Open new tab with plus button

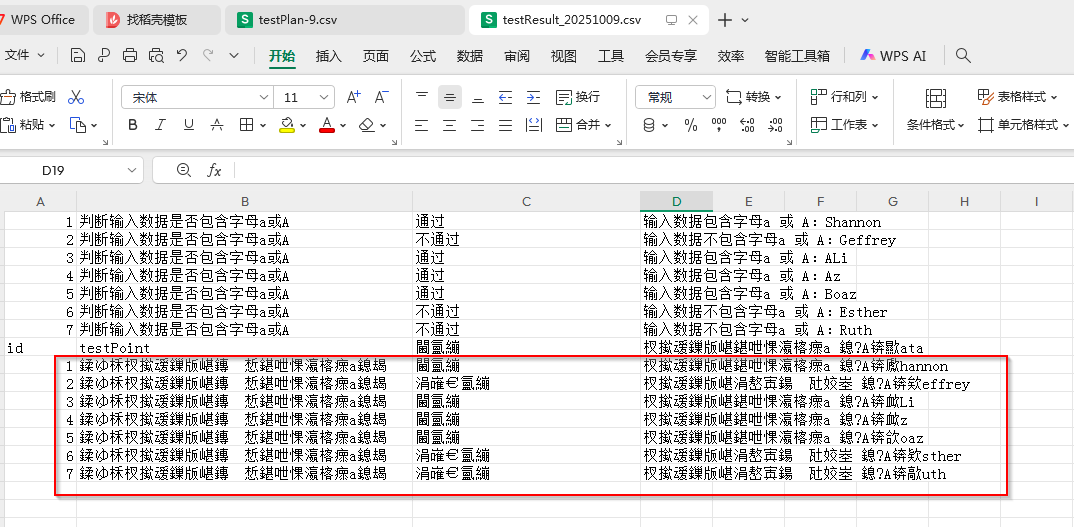(x=725, y=20)
